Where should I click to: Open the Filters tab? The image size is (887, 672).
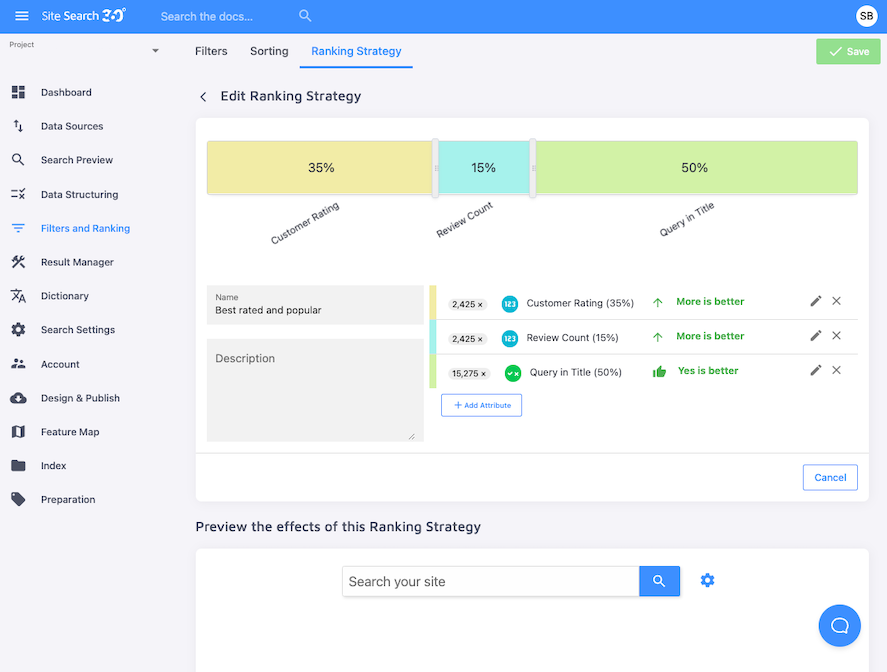click(210, 50)
